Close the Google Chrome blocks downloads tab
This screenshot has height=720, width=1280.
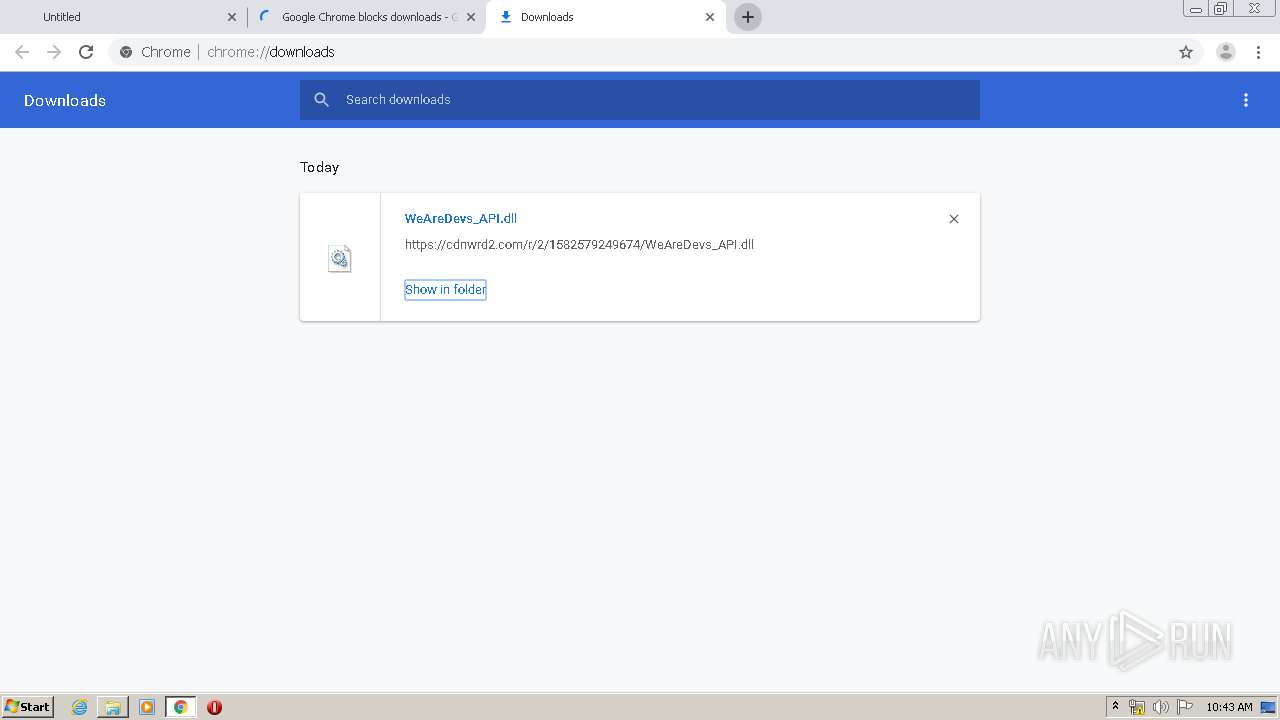pyautogui.click(x=471, y=17)
